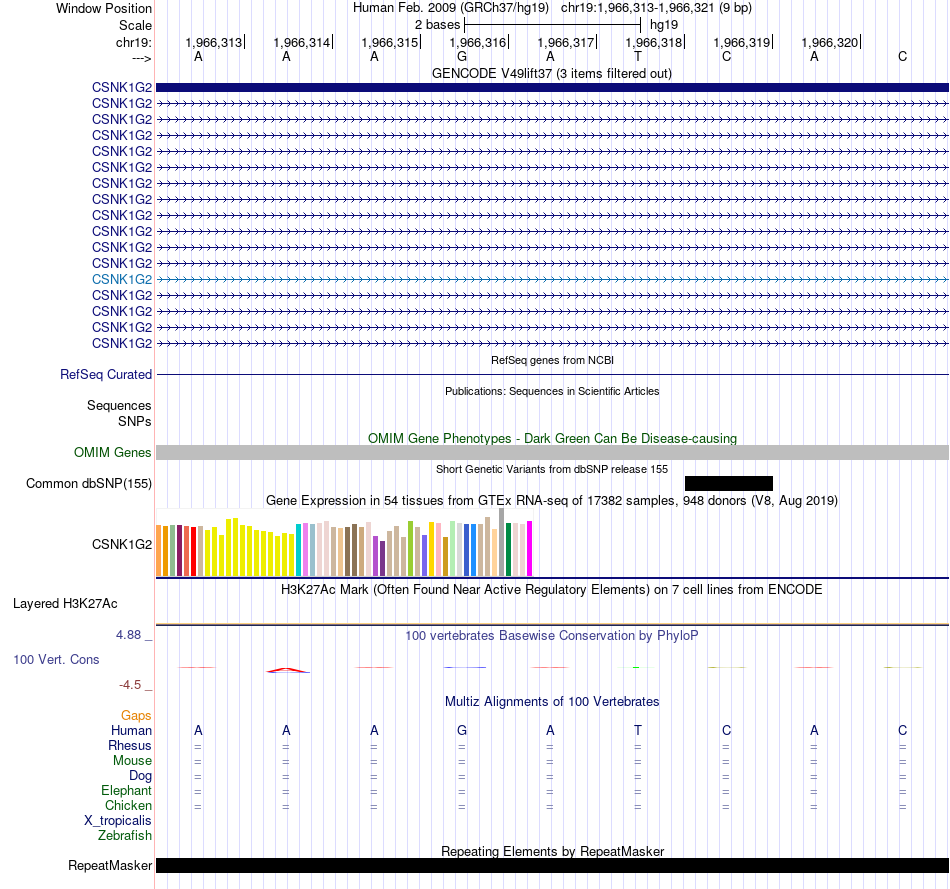The image size is (950, 889).
Task: Click RefSeq genes from NCBI title
Action: 552,360
